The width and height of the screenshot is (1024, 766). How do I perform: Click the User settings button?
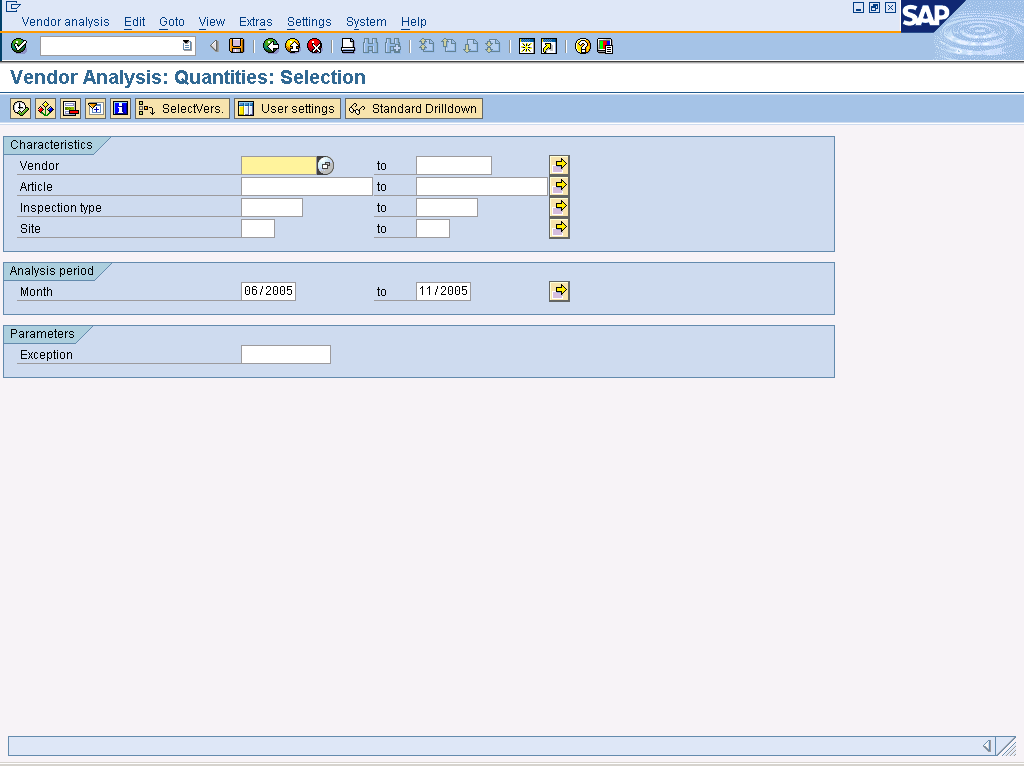pos(287,108)
